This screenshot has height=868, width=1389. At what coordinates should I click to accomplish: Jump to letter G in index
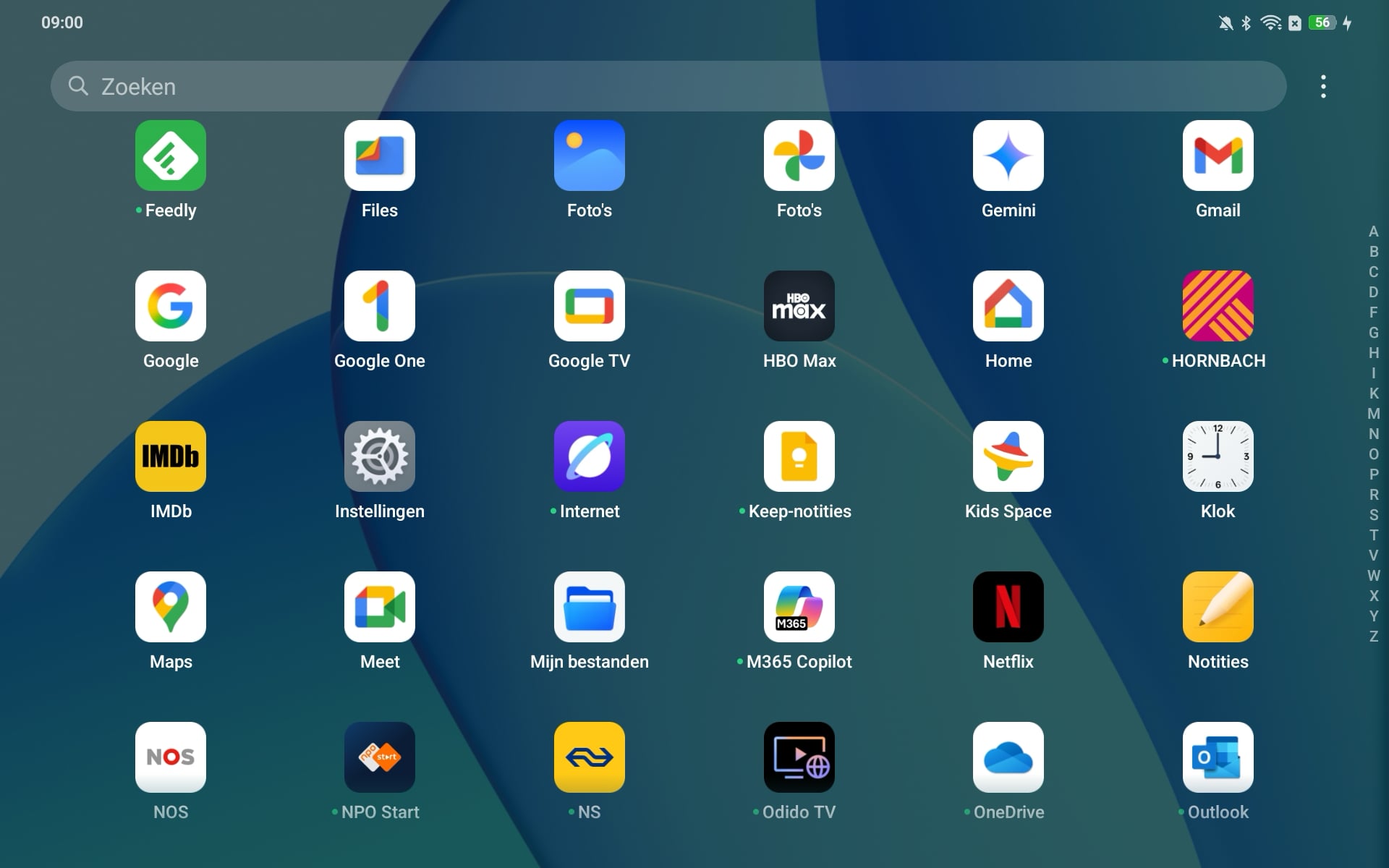(1373, 333)
